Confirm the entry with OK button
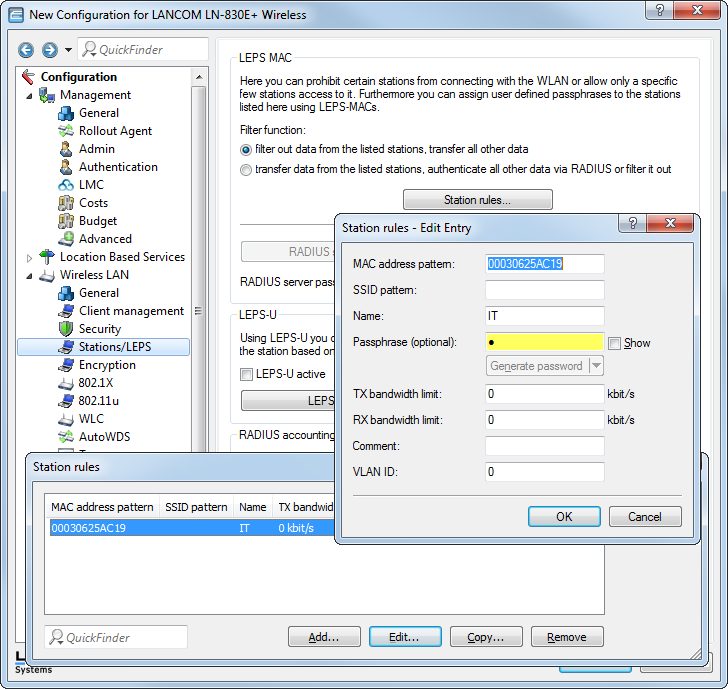 pyautogui.click(x=564, y=517)
